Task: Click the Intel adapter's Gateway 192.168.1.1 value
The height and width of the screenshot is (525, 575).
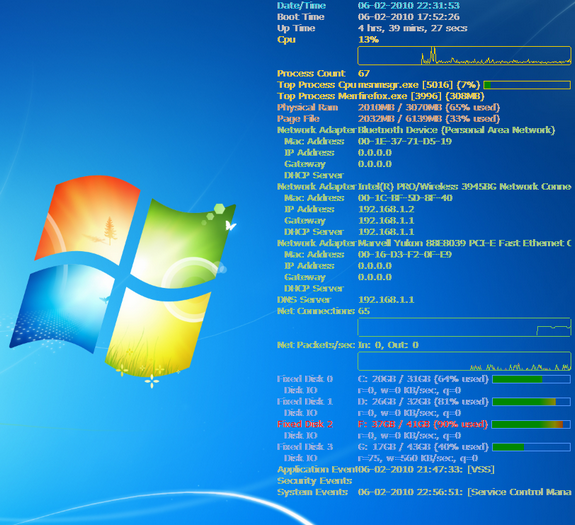Action: point(386,221)
